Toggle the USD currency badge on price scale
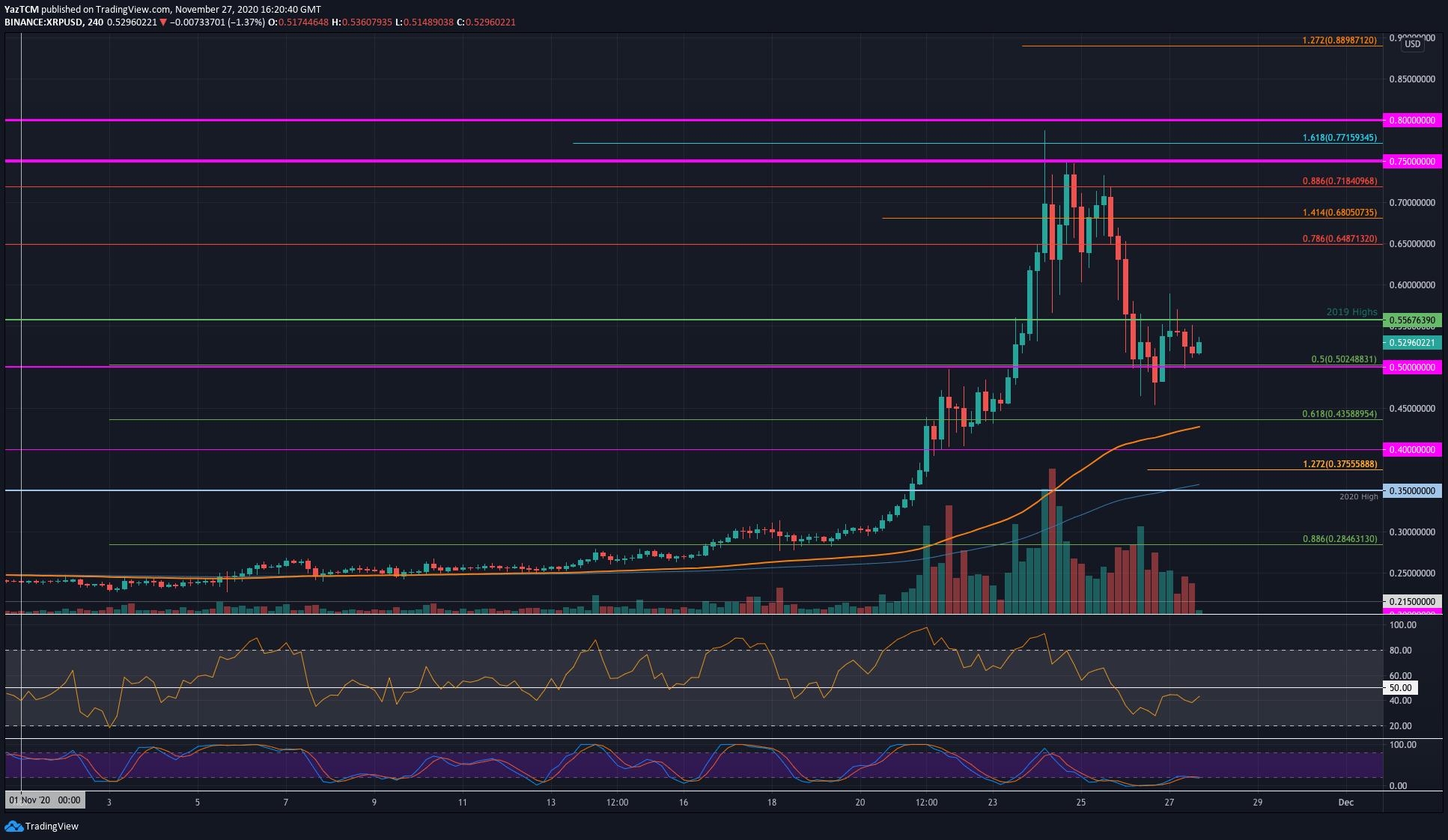Viewport: 1448px width, 840px height. 1412,44
